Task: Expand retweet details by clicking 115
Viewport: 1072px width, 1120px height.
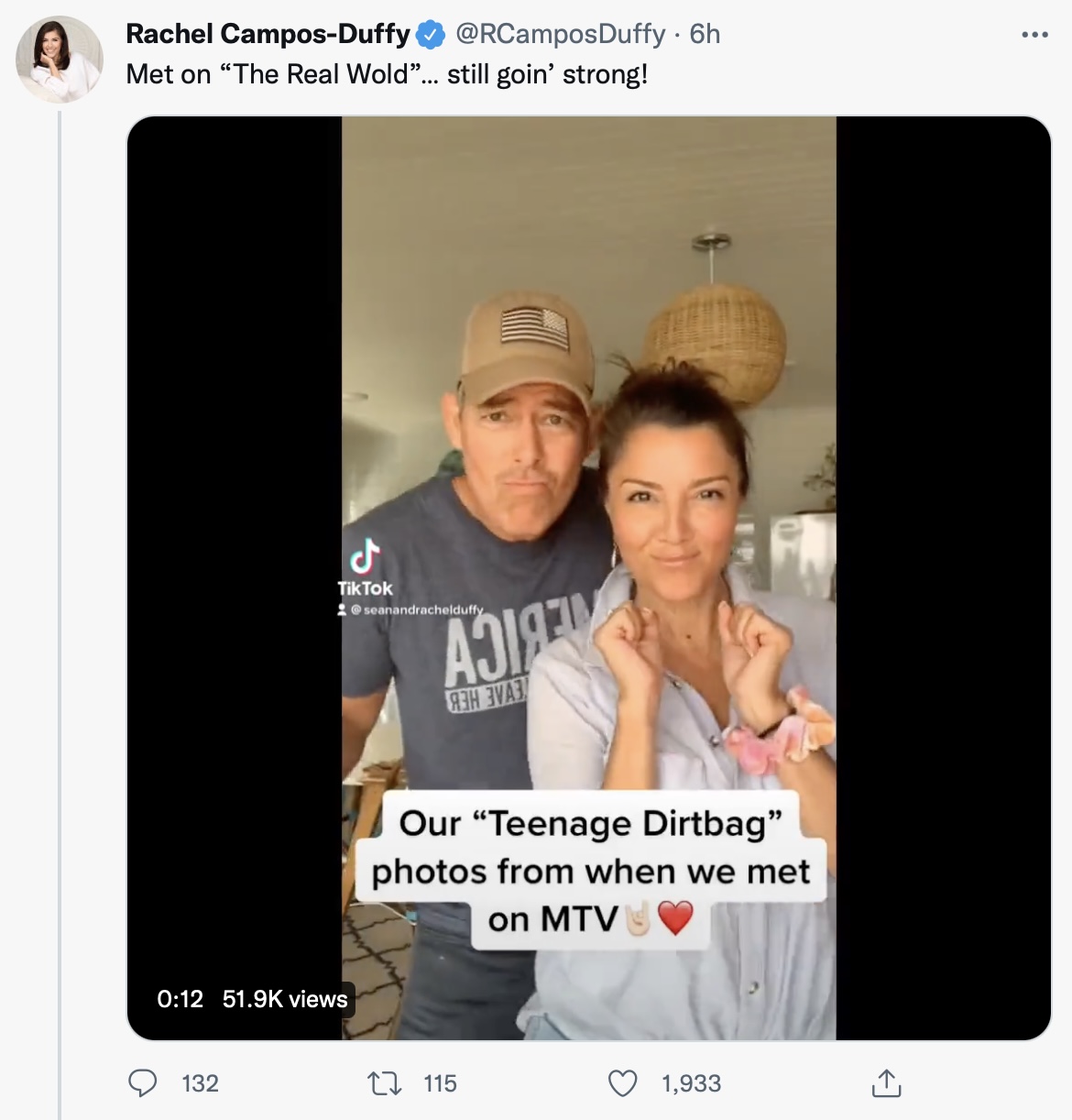Action: coord(438,1084)
